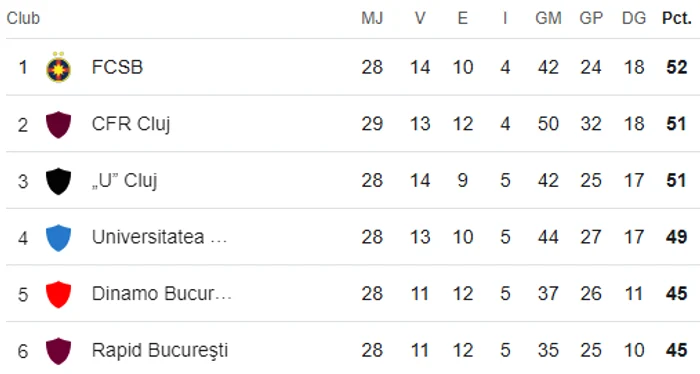Click the blue shield icon for Universitatea
Viewport: 700px width, 374px height.
58,238
